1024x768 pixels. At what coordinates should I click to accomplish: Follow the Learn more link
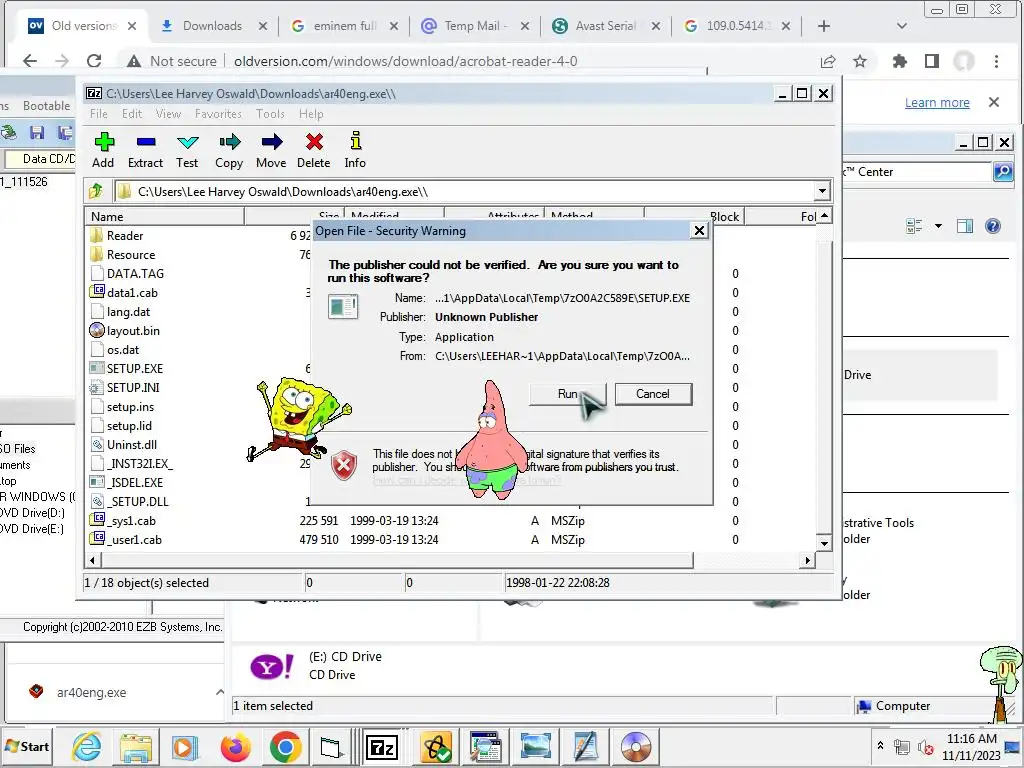(937, 103)
